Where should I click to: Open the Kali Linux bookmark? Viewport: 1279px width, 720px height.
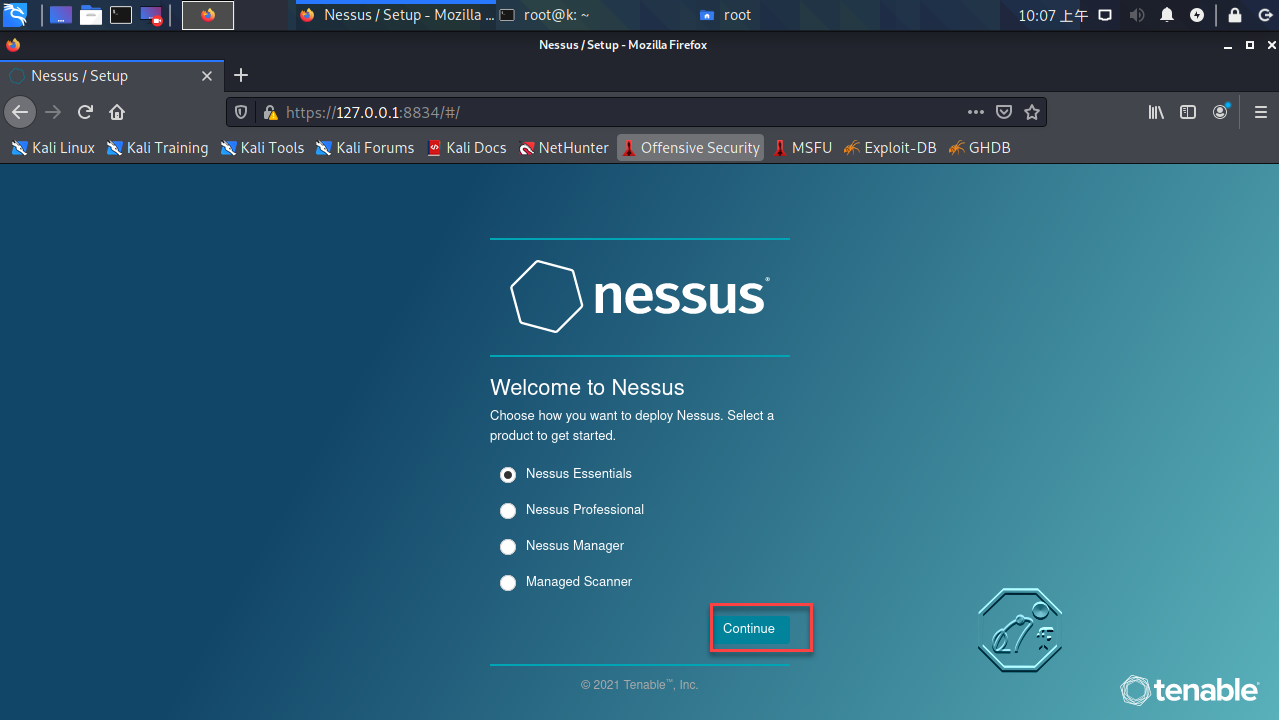click(x=53, y=148)
